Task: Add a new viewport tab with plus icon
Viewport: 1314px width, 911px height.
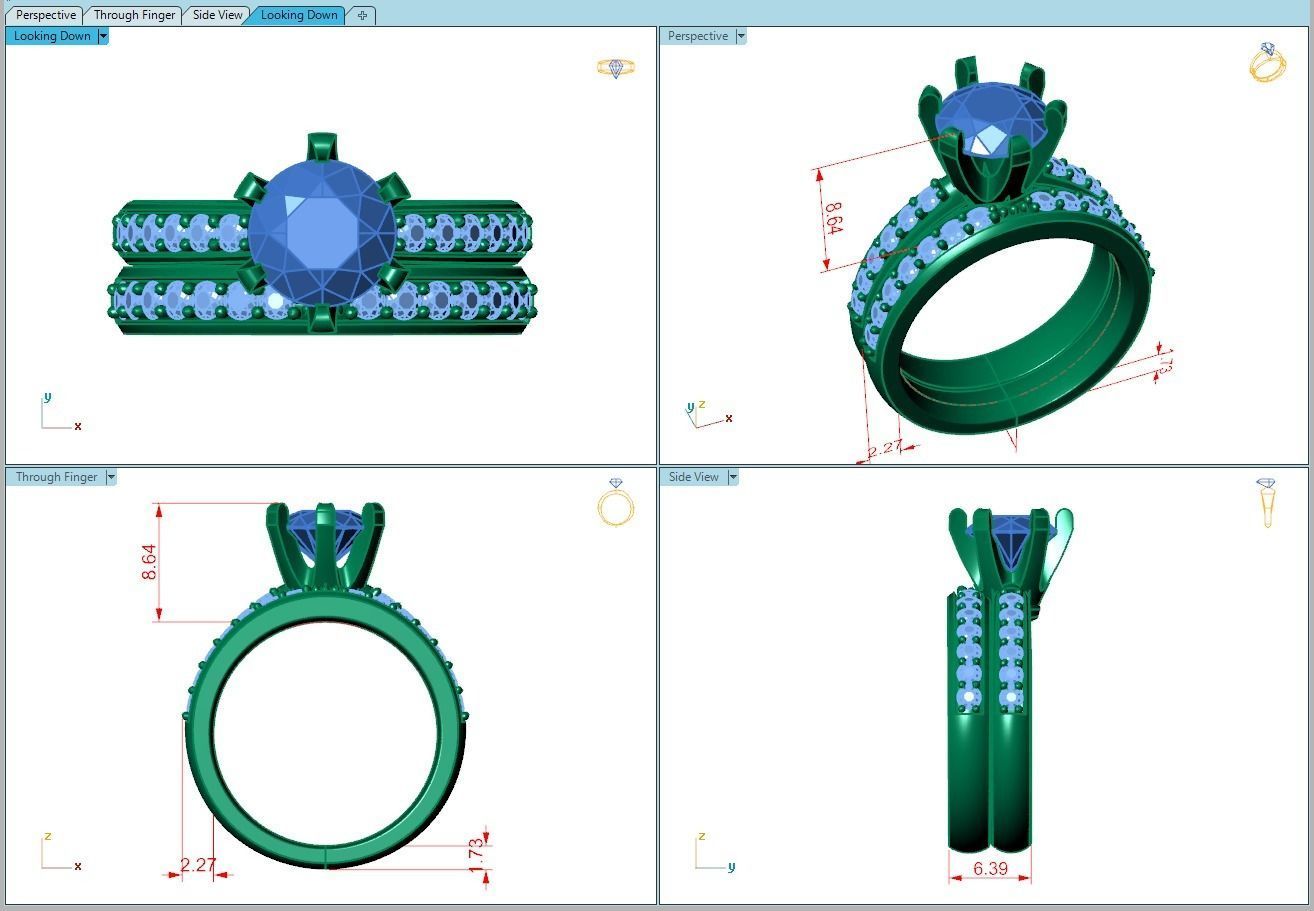Action: click(362, 15)
